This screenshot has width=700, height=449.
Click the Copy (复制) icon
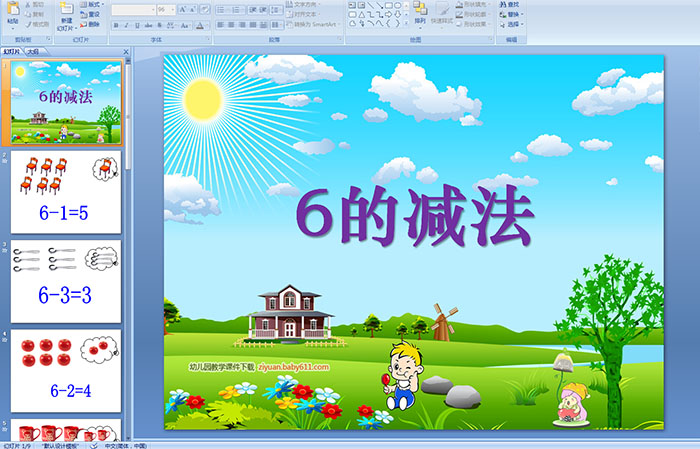(x=28, y=14)
